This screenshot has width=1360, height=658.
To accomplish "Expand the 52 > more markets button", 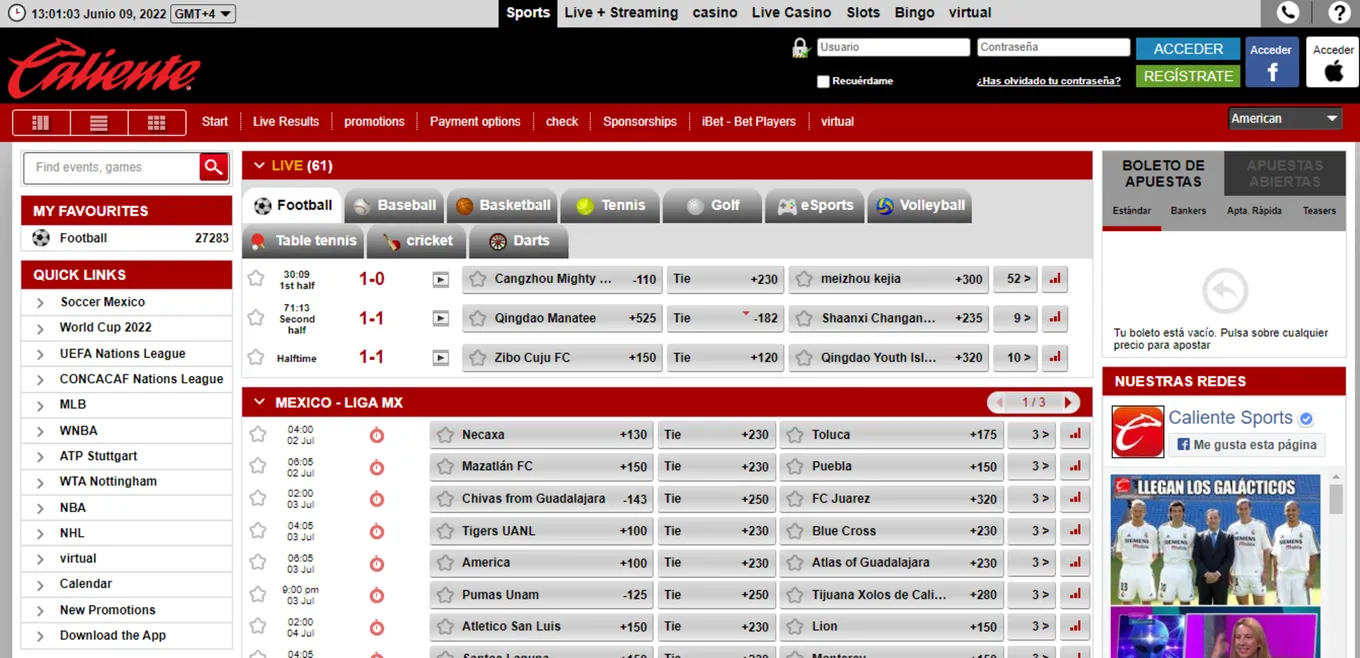I will point(1015,279).
